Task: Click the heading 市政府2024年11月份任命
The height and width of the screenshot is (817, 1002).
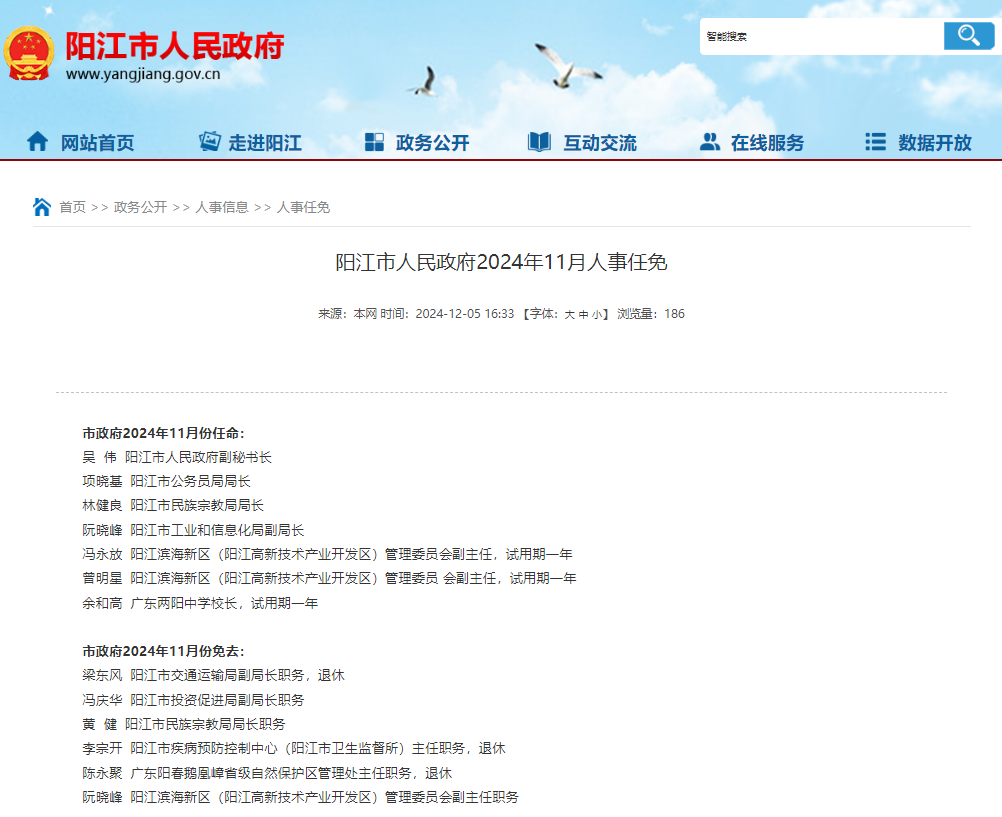Action: [x=164, y=433]
